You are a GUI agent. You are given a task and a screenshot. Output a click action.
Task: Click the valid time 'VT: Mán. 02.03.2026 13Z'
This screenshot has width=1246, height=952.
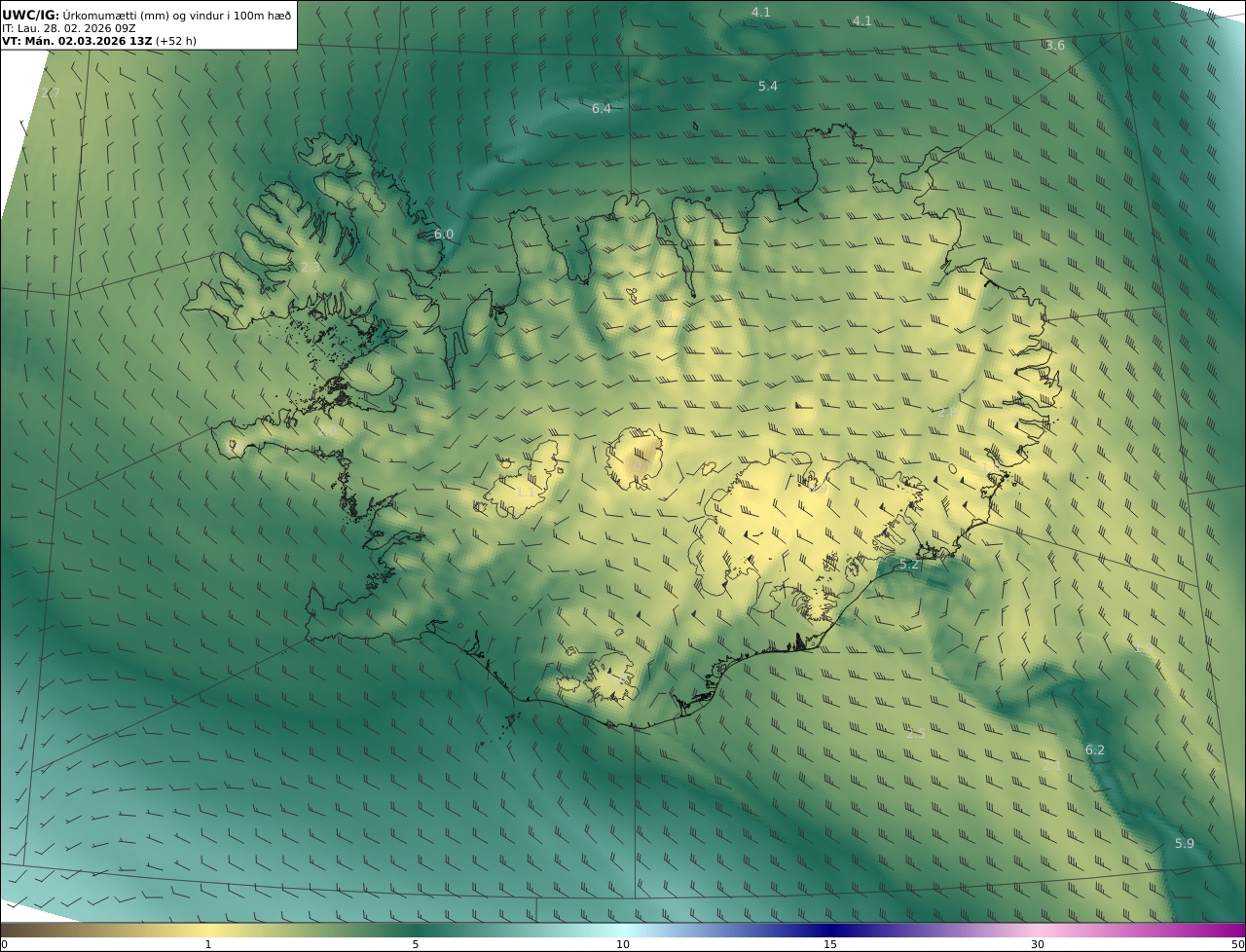[77, 41]
